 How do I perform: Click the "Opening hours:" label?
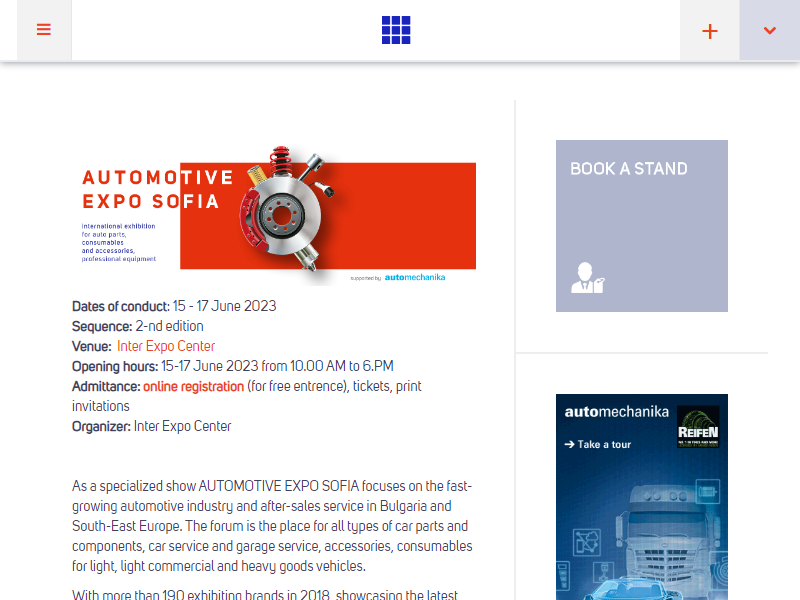coord(115,366)
